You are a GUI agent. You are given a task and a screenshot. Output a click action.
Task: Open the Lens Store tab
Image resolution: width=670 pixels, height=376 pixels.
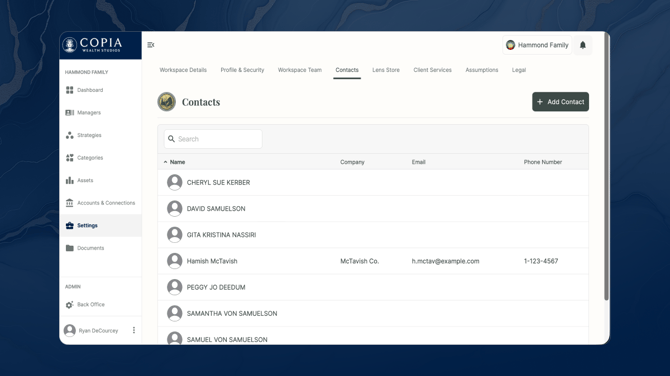click(386, 70)
